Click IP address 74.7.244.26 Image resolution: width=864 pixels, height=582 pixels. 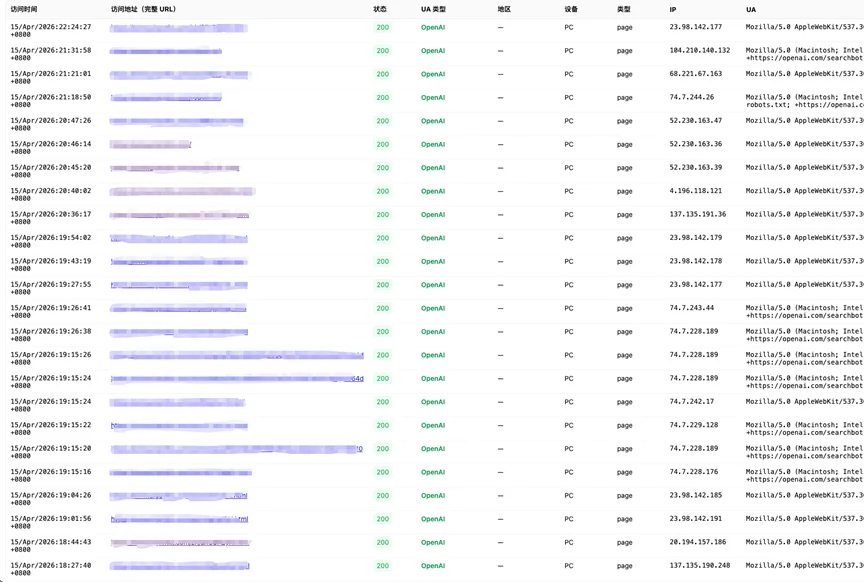pyautogui.click(x=692, y=97)
